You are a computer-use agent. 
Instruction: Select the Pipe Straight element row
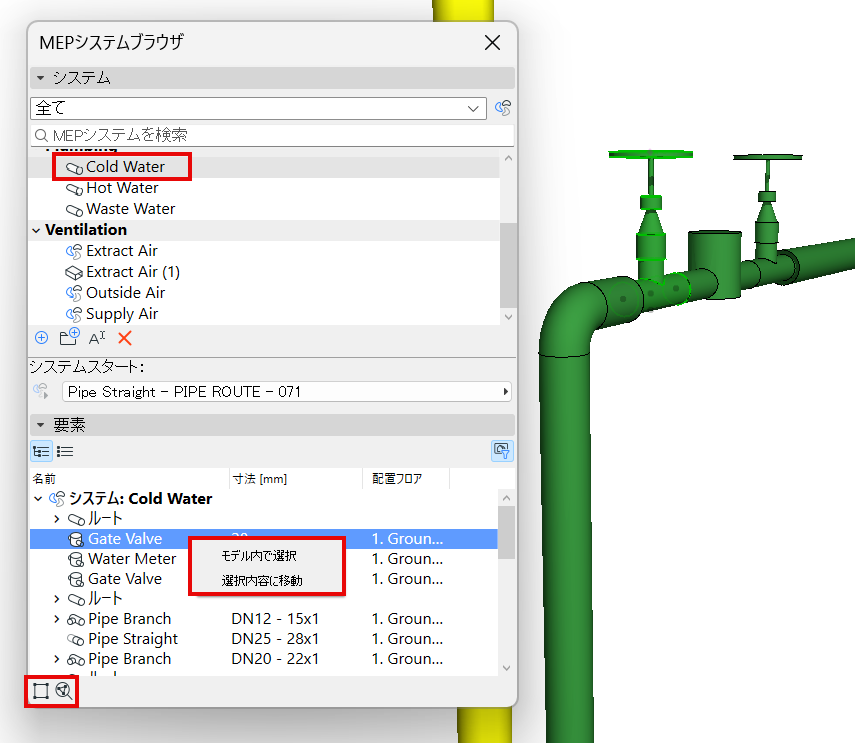click(x=263, y=639)
